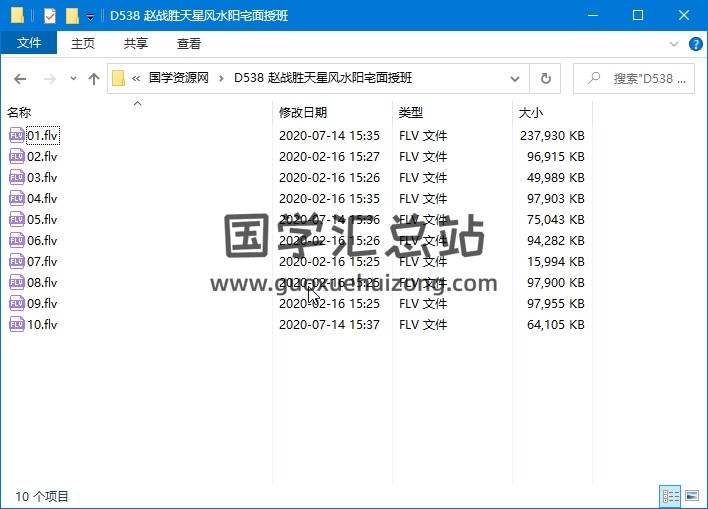Select the 07.flv file icon
Screen dimensions: 708x509
pyautogui.click(x=17, y=261)
